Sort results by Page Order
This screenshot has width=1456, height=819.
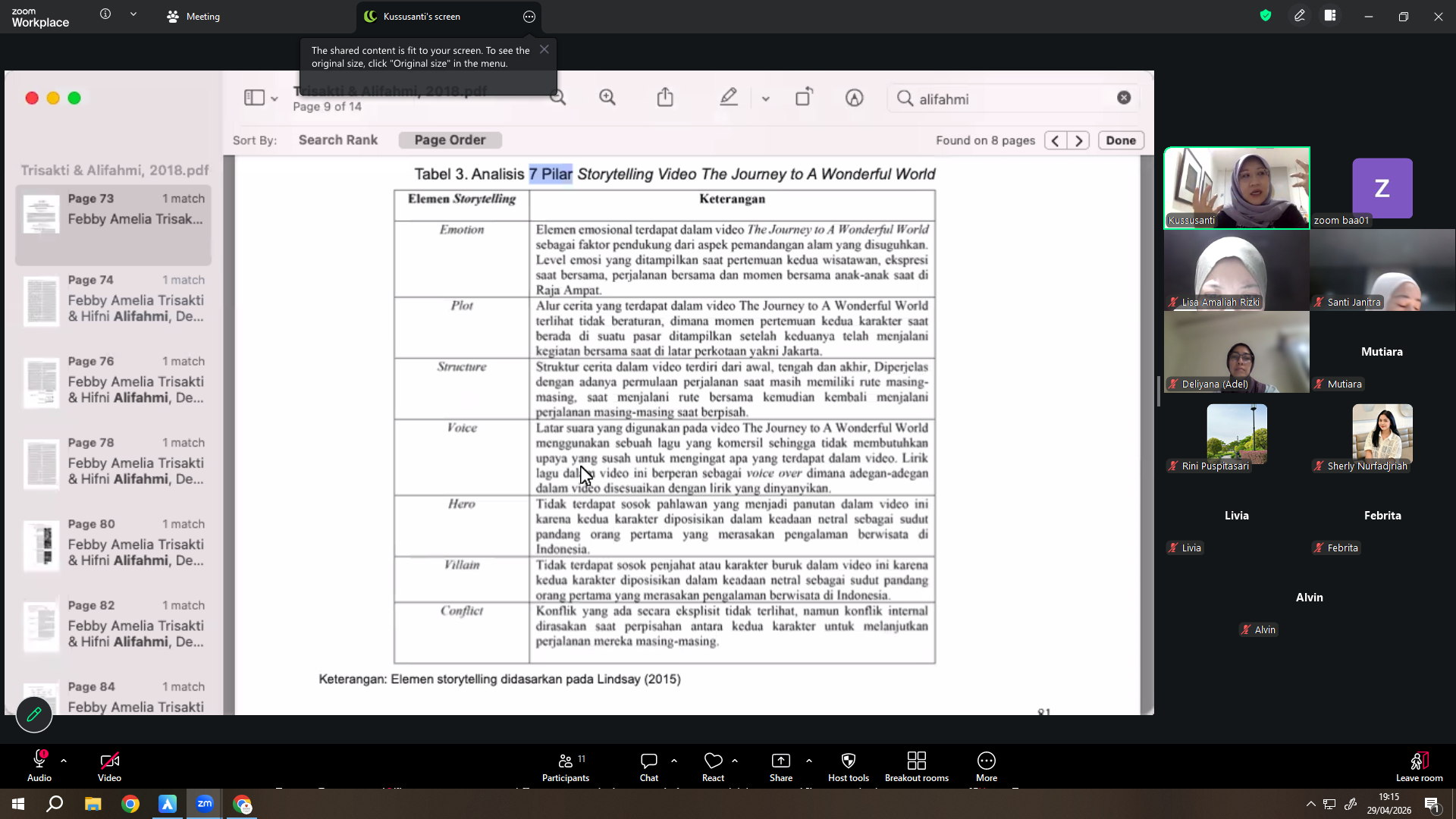[x=450, y=140]
